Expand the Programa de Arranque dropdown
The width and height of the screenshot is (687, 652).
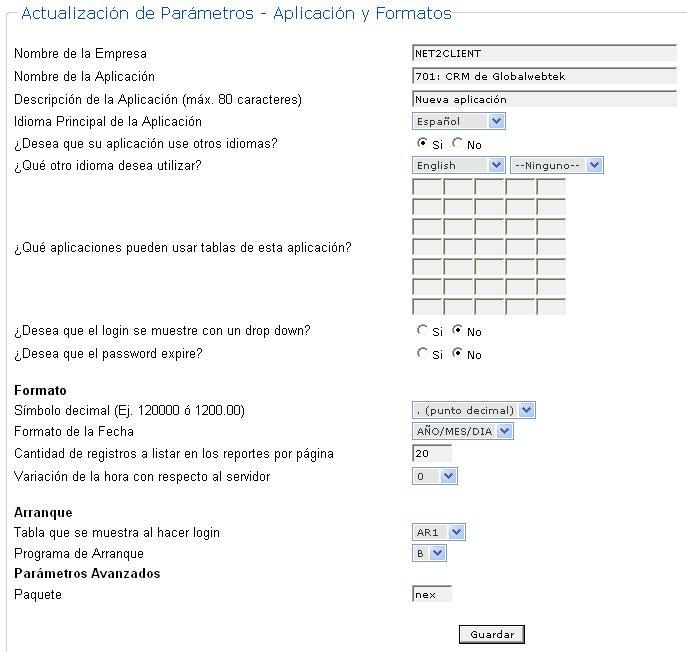coord(429,554)
